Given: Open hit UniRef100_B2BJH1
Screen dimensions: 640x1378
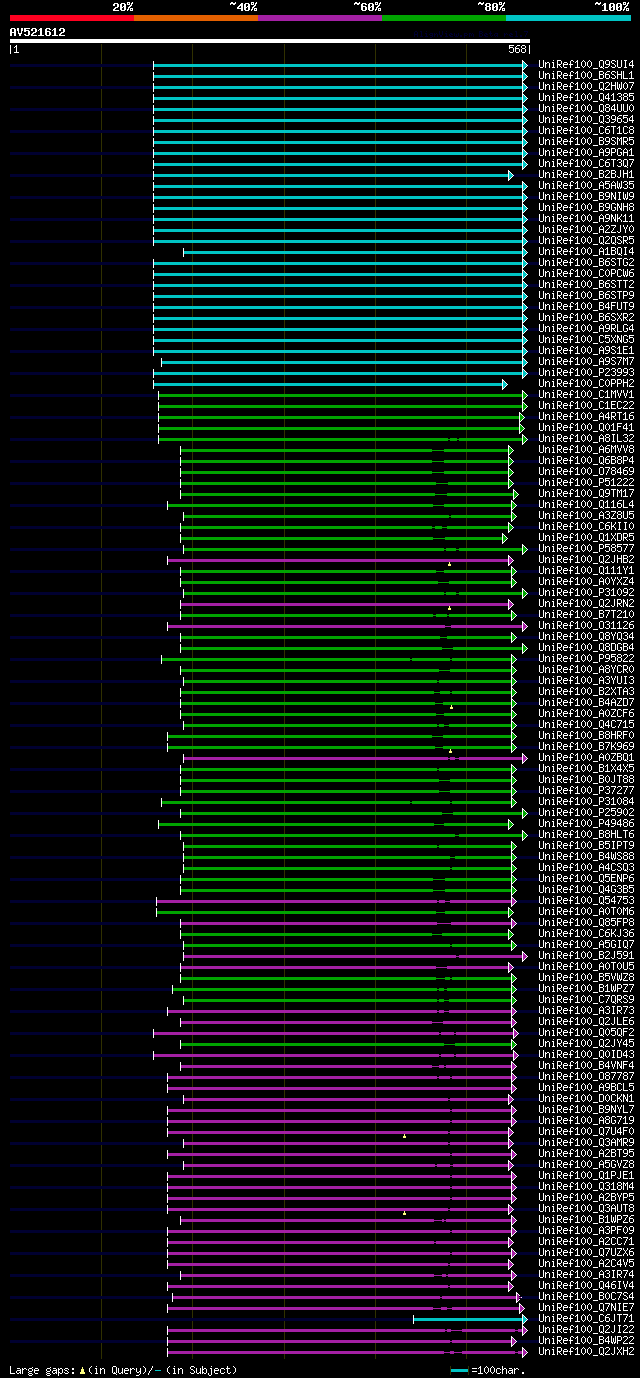Looking at the screenshot, I should coord(586,174).
